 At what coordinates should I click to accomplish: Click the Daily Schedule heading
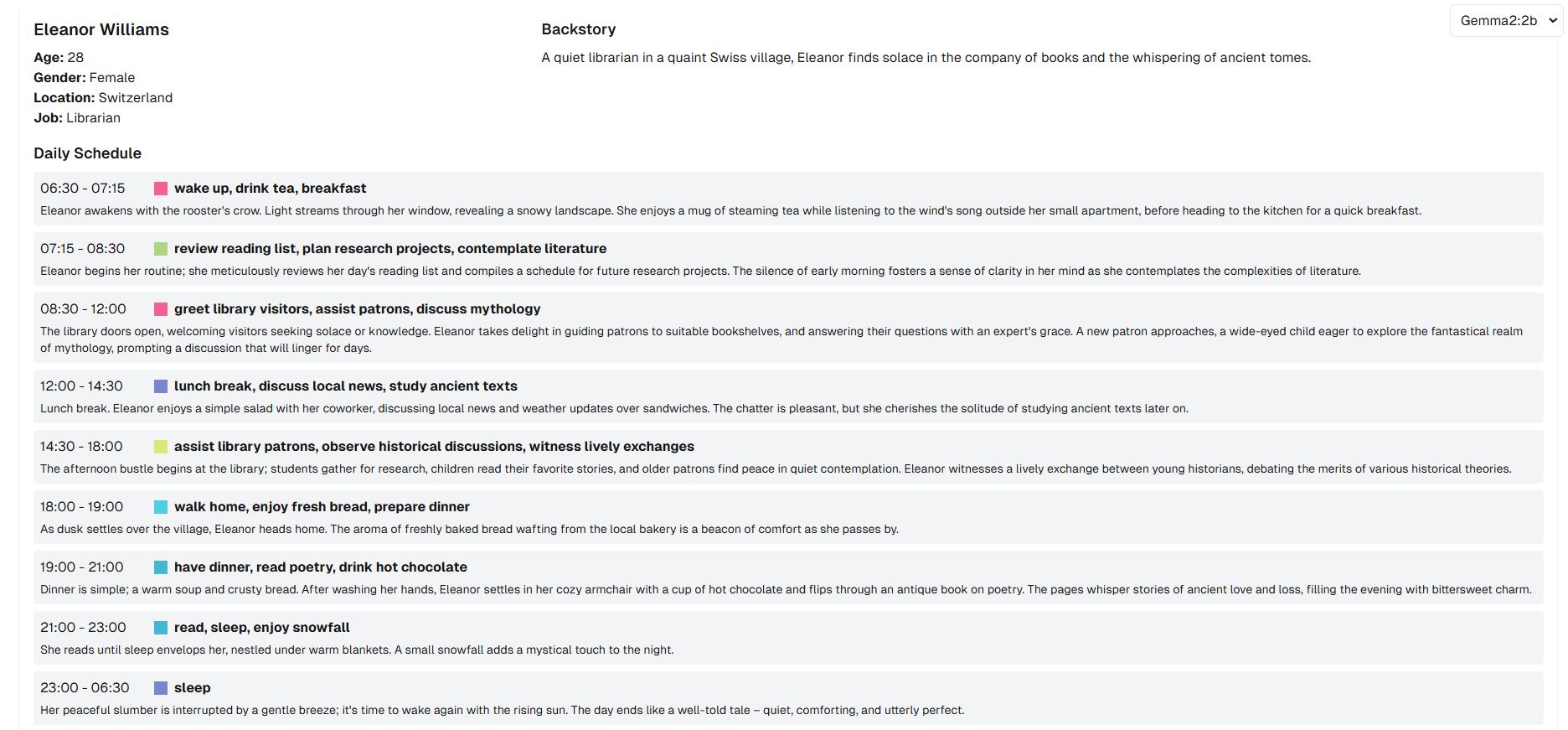(87, 153)
